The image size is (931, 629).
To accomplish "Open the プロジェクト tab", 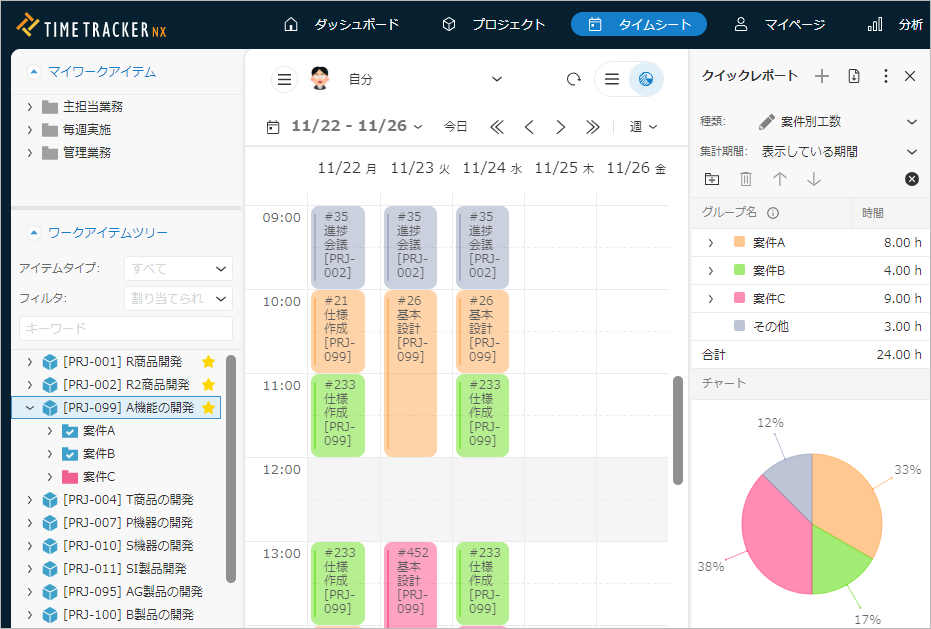I will pyautogui.click(x=494, y=24).
